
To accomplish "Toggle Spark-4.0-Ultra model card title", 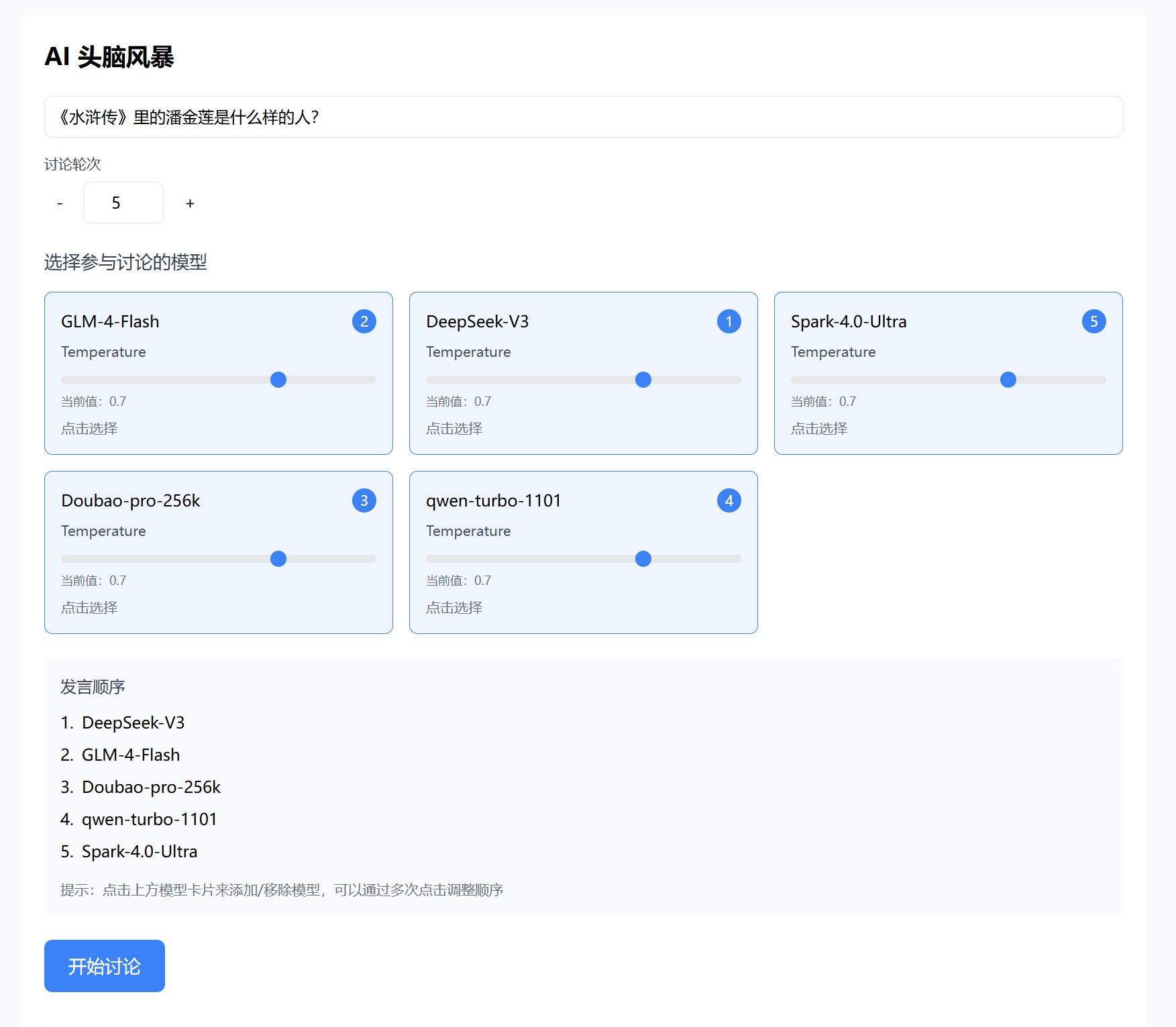I will pos(848,322).
